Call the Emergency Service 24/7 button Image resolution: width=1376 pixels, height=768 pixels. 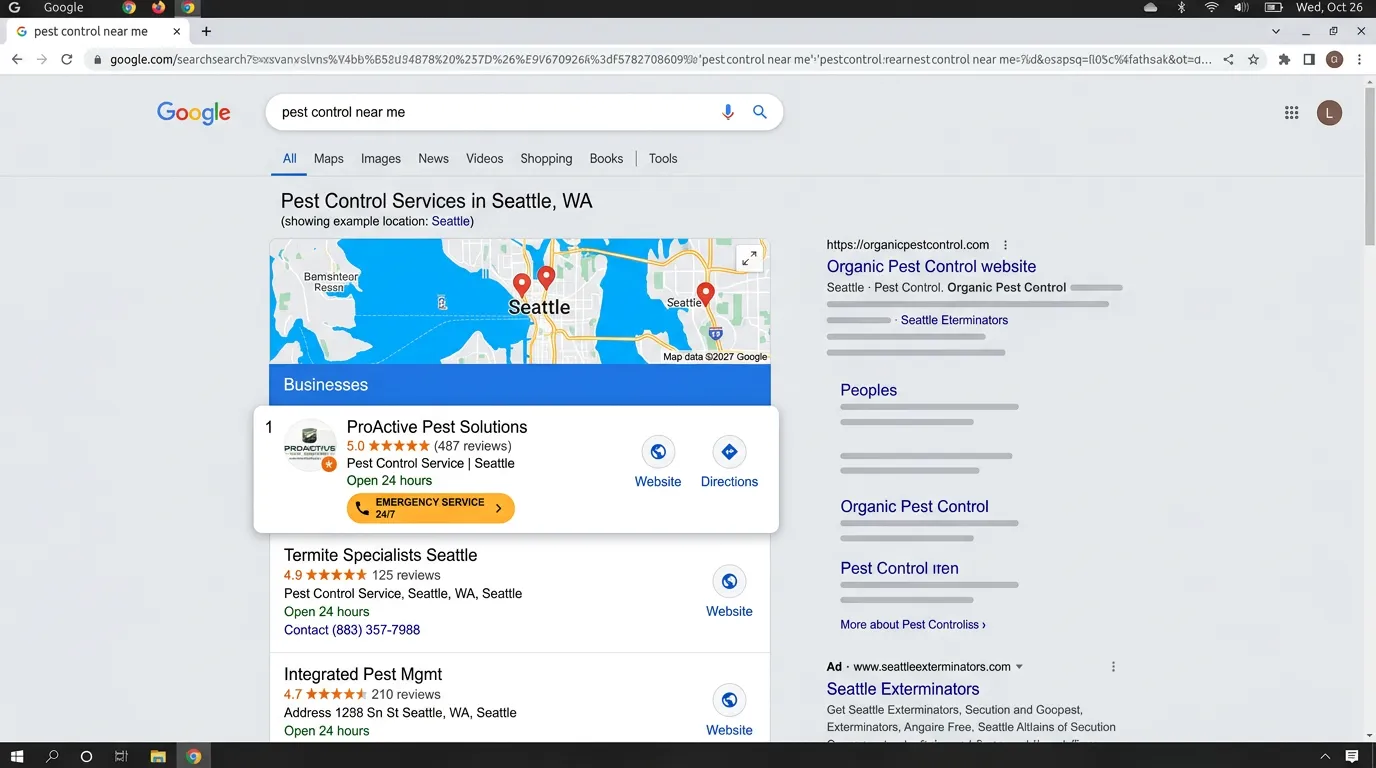click(x=431, y=508)
